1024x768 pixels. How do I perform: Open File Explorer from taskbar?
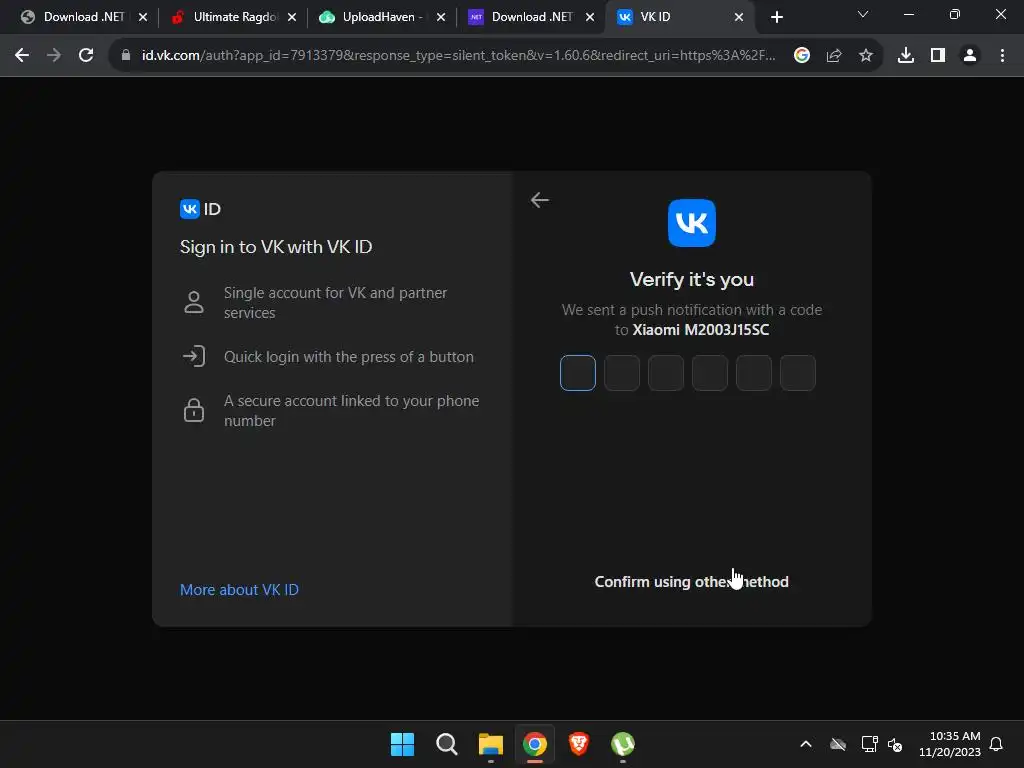point(490,744)
